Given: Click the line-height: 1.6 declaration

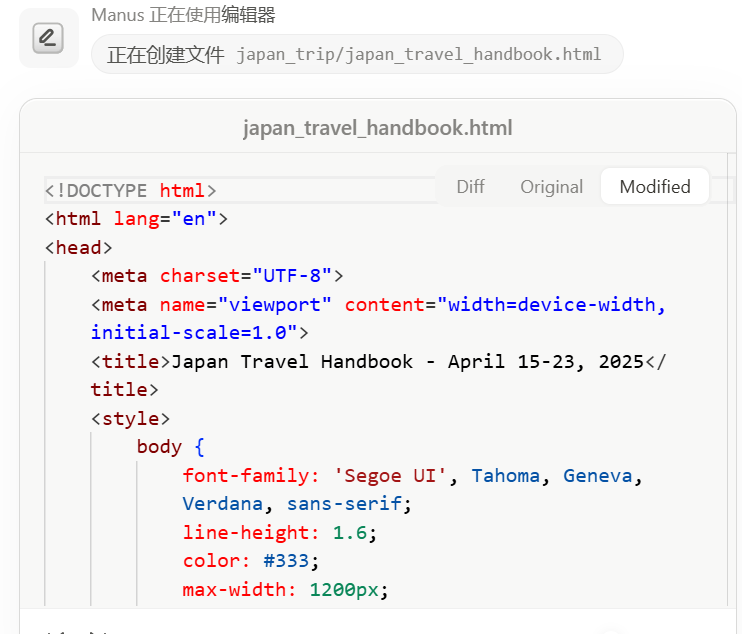Looking at the screenshot, I should tap(280, 533).
